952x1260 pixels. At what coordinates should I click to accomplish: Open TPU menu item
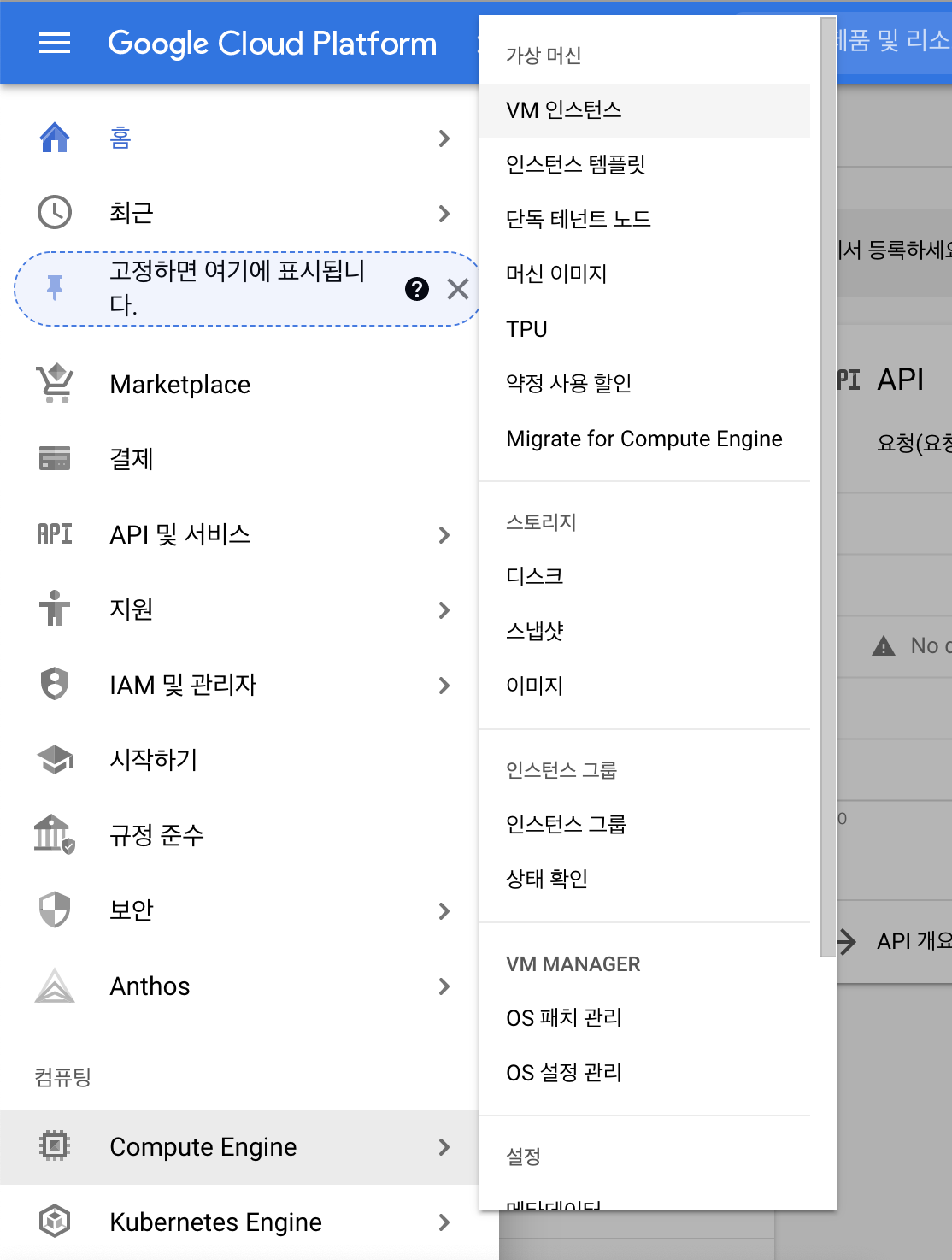coord(644,329)
